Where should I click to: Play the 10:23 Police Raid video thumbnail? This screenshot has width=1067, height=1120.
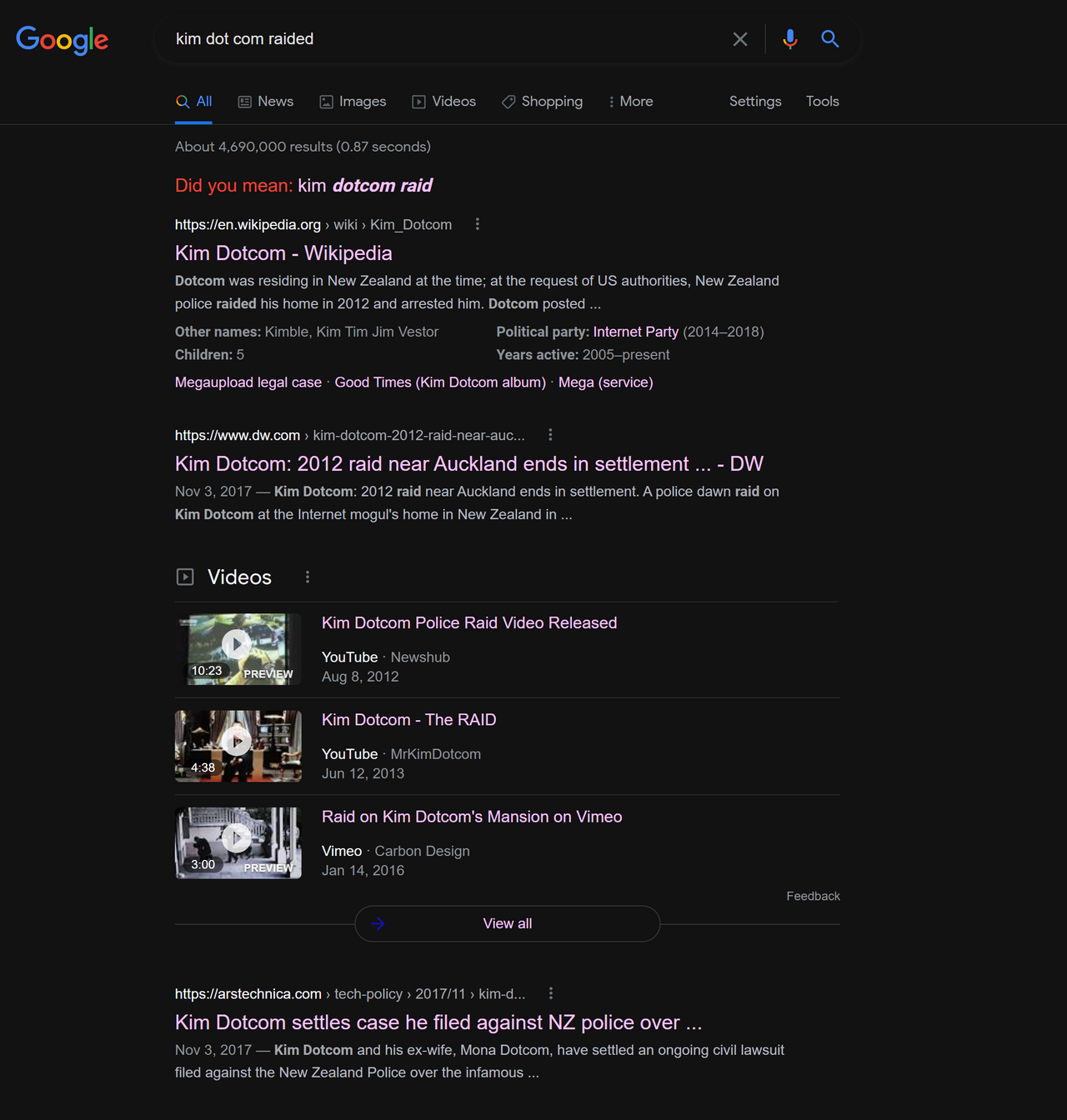pos(238,649)
